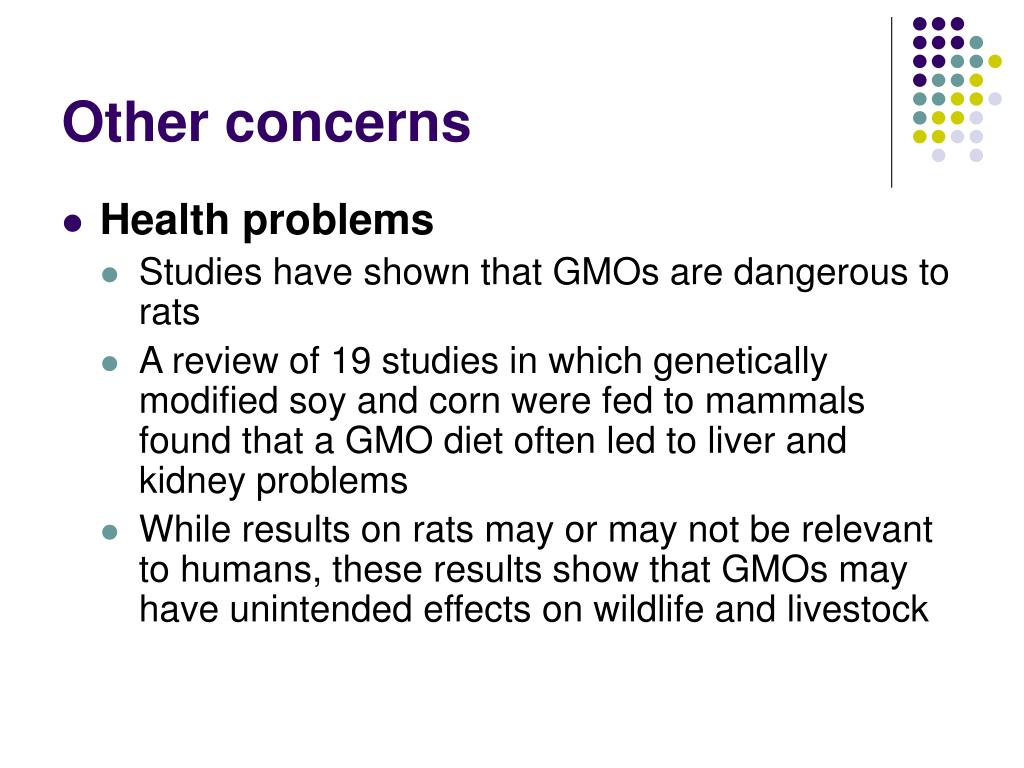Click the 'Other concerns' slide title
Image resolution: width=1024 pixels, height=768 pixels.
(266, 122)
